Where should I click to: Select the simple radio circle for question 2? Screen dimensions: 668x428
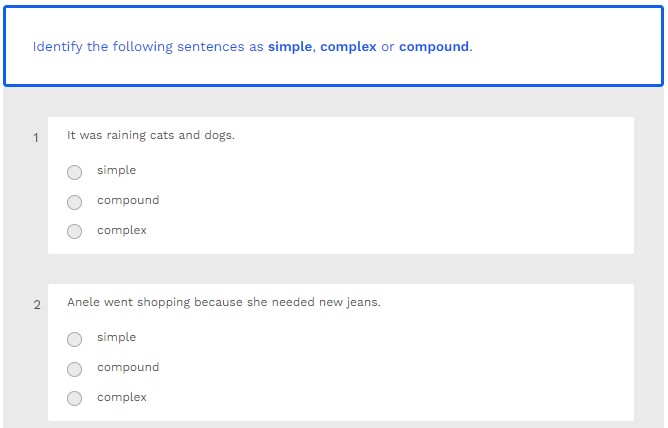click(x=75, y=339)
